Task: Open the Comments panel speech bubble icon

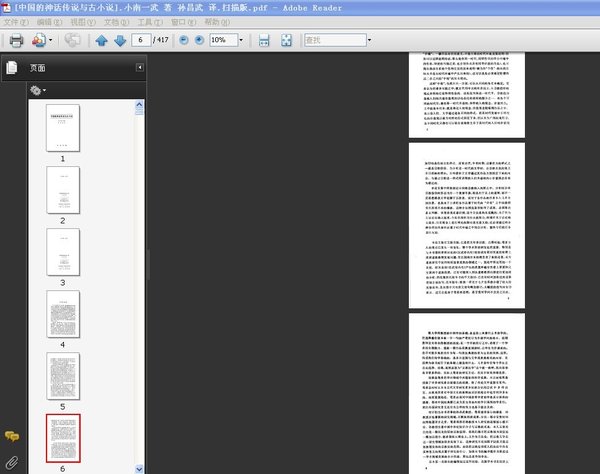Action: (x=12, y=436)
